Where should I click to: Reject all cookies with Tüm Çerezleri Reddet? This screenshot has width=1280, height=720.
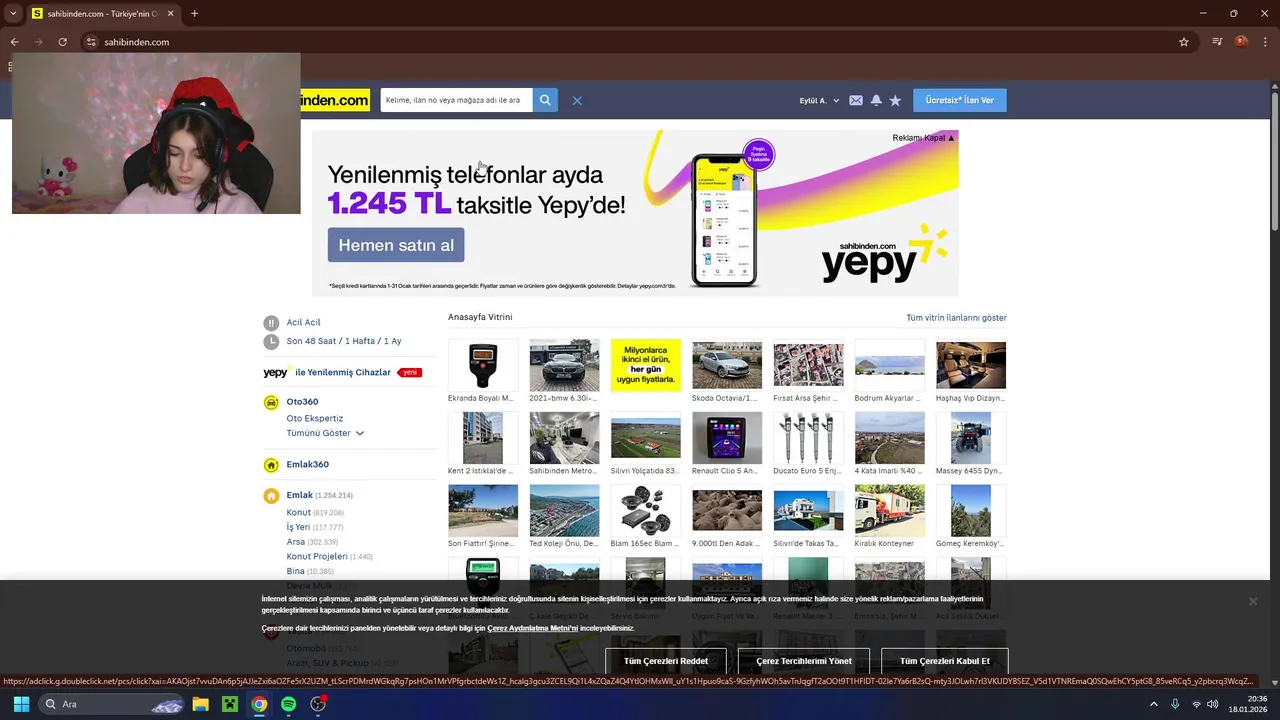pos(666,661)
